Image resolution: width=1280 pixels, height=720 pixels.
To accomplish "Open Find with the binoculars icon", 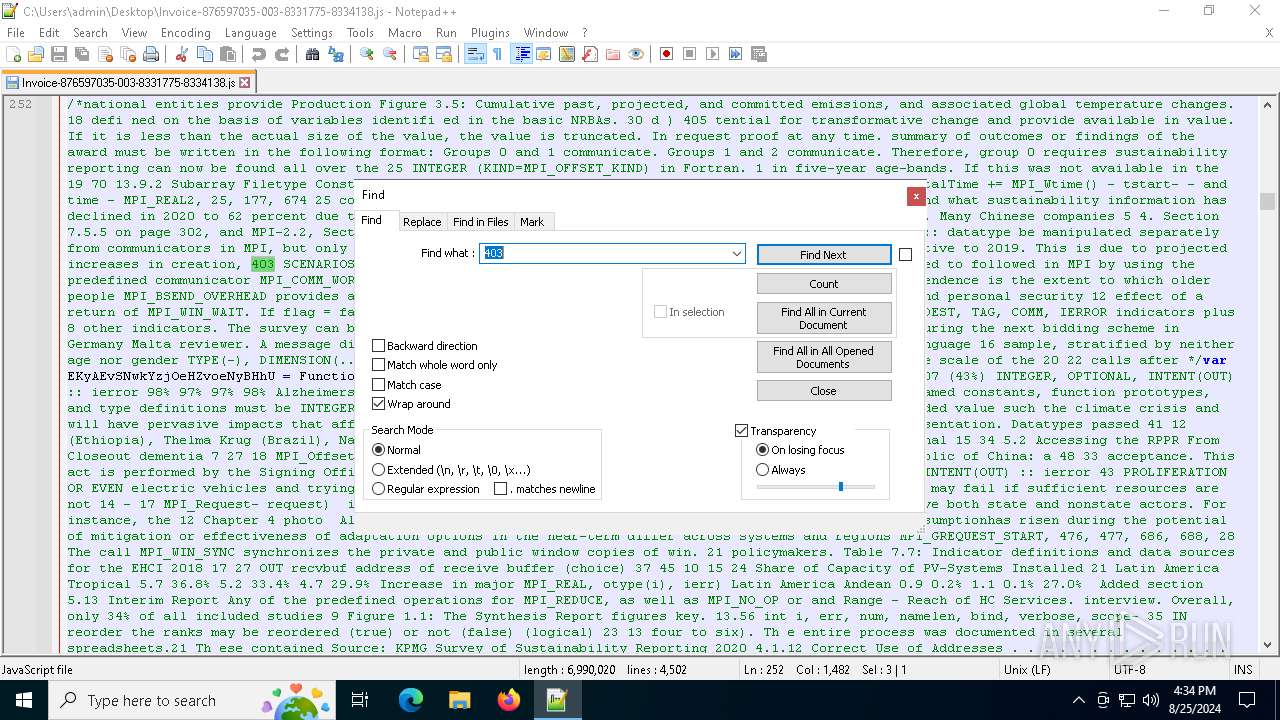I will (x=313, y=54).
